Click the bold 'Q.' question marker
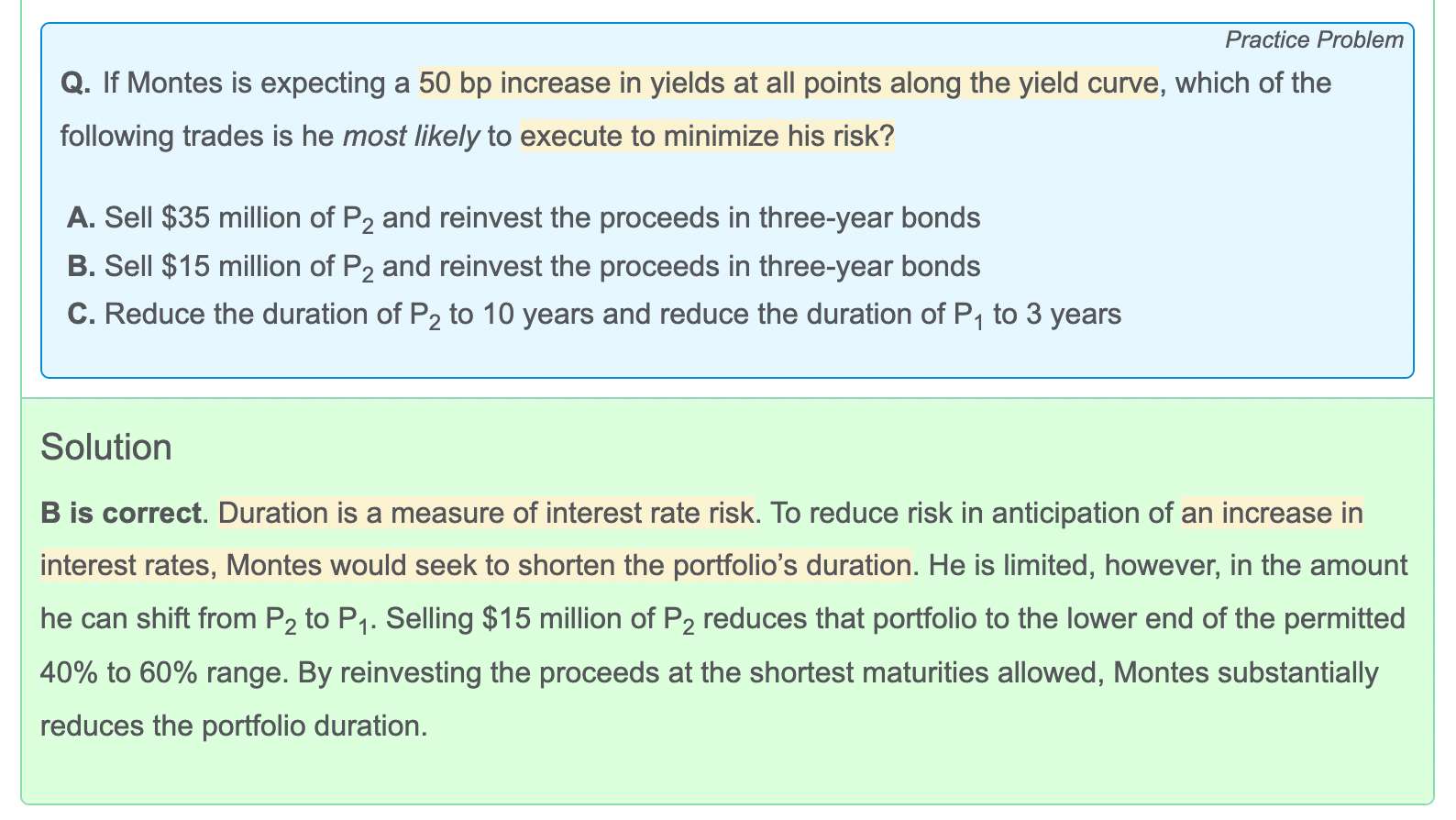 (75, 83)
